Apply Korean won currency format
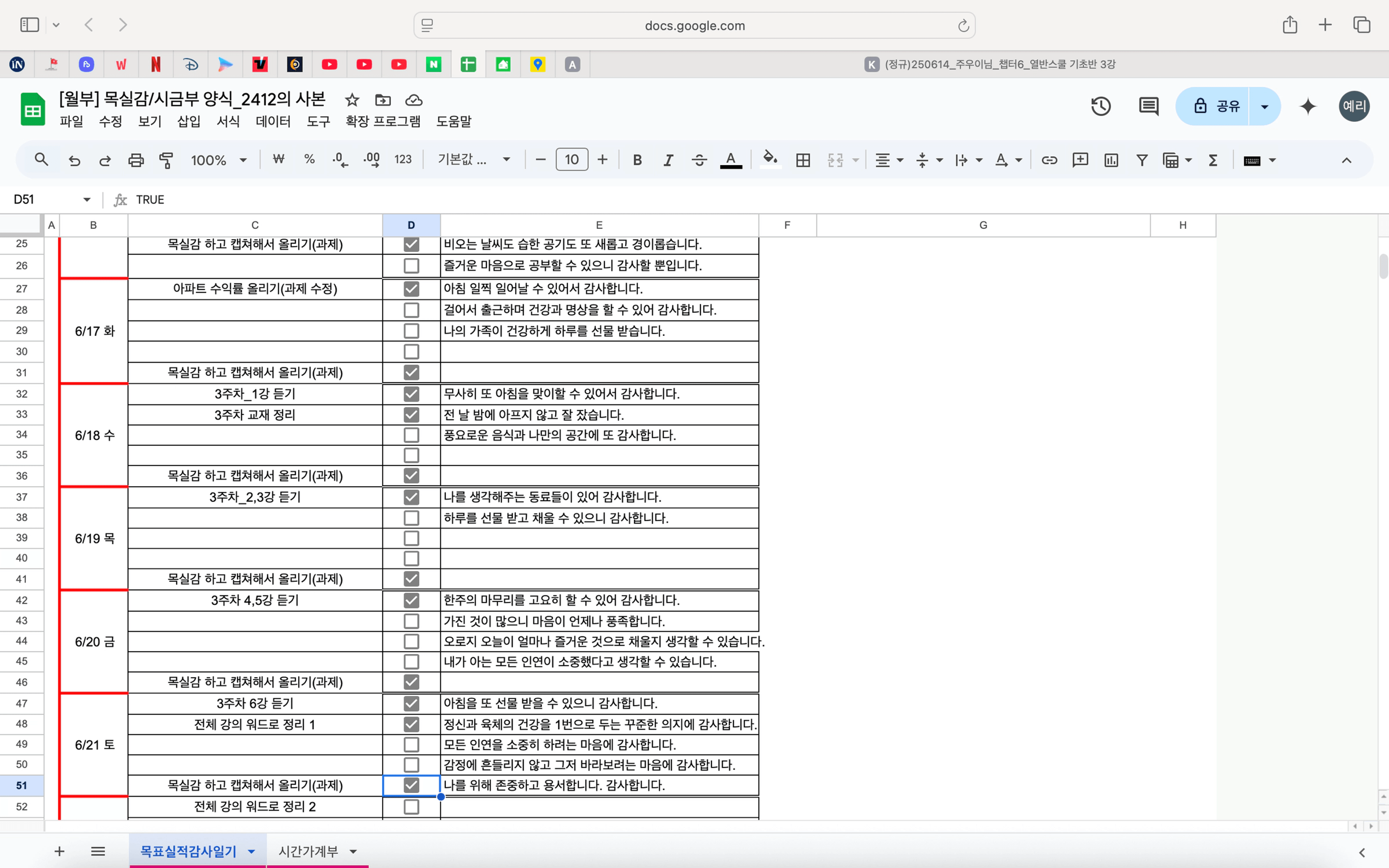1389x868 pixels. 279,159
